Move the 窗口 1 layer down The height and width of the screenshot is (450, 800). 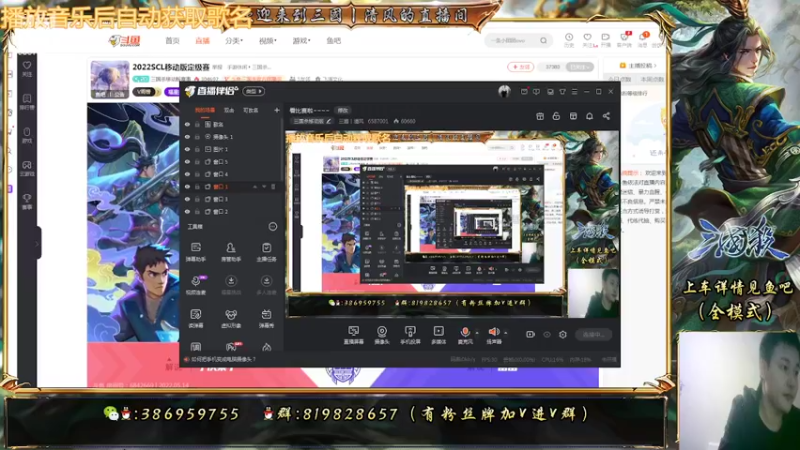264,187
